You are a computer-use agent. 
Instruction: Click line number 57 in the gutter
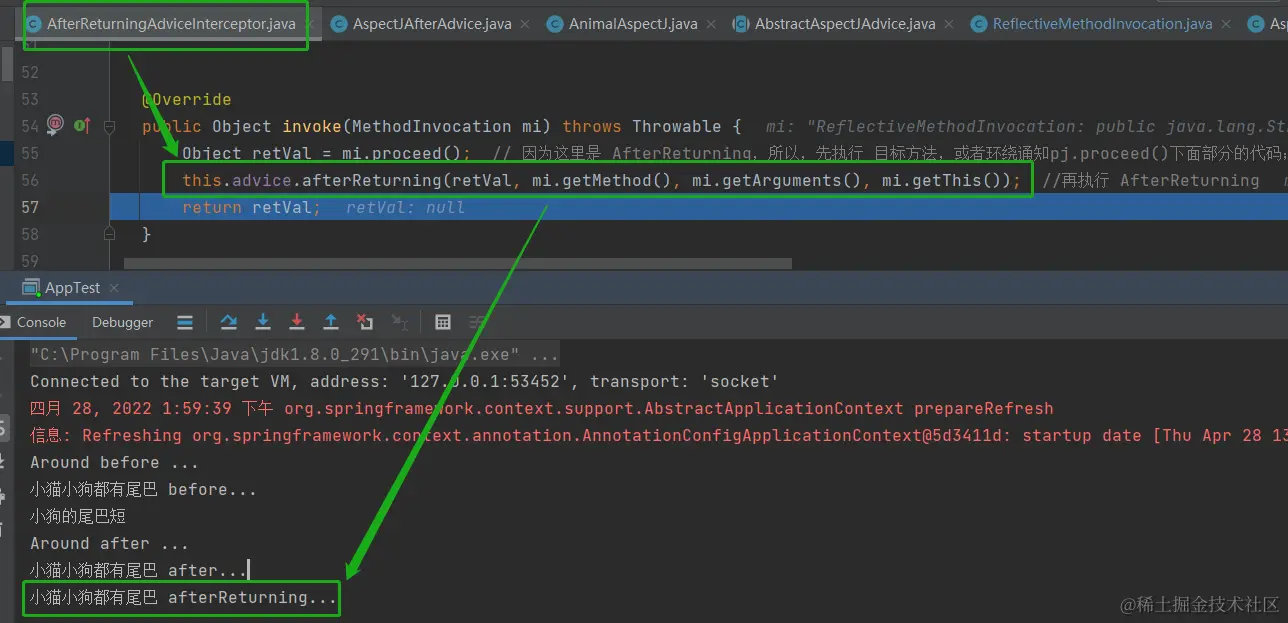point(29,207)
